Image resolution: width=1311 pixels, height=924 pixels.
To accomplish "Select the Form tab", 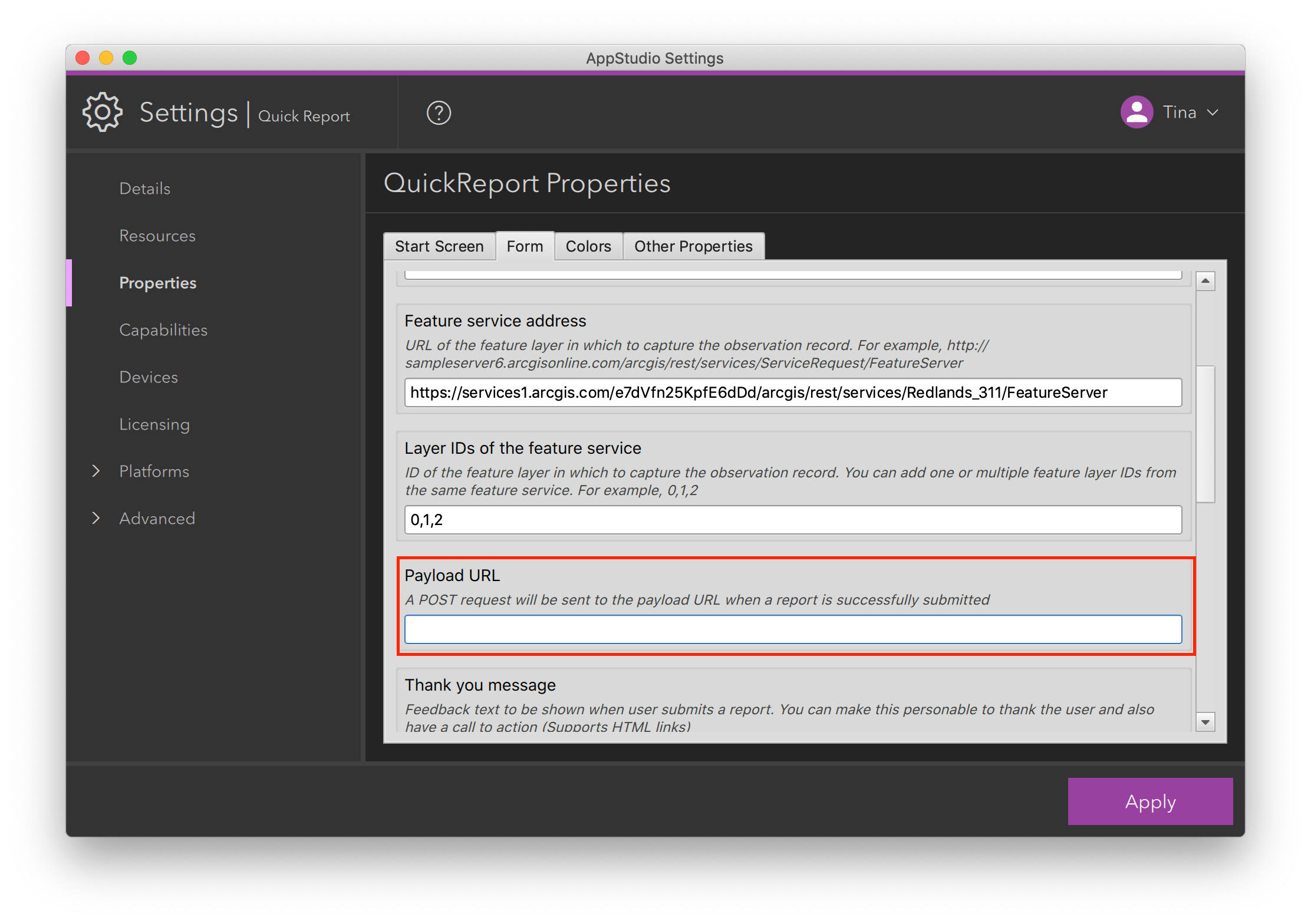I will click(525, 246).
